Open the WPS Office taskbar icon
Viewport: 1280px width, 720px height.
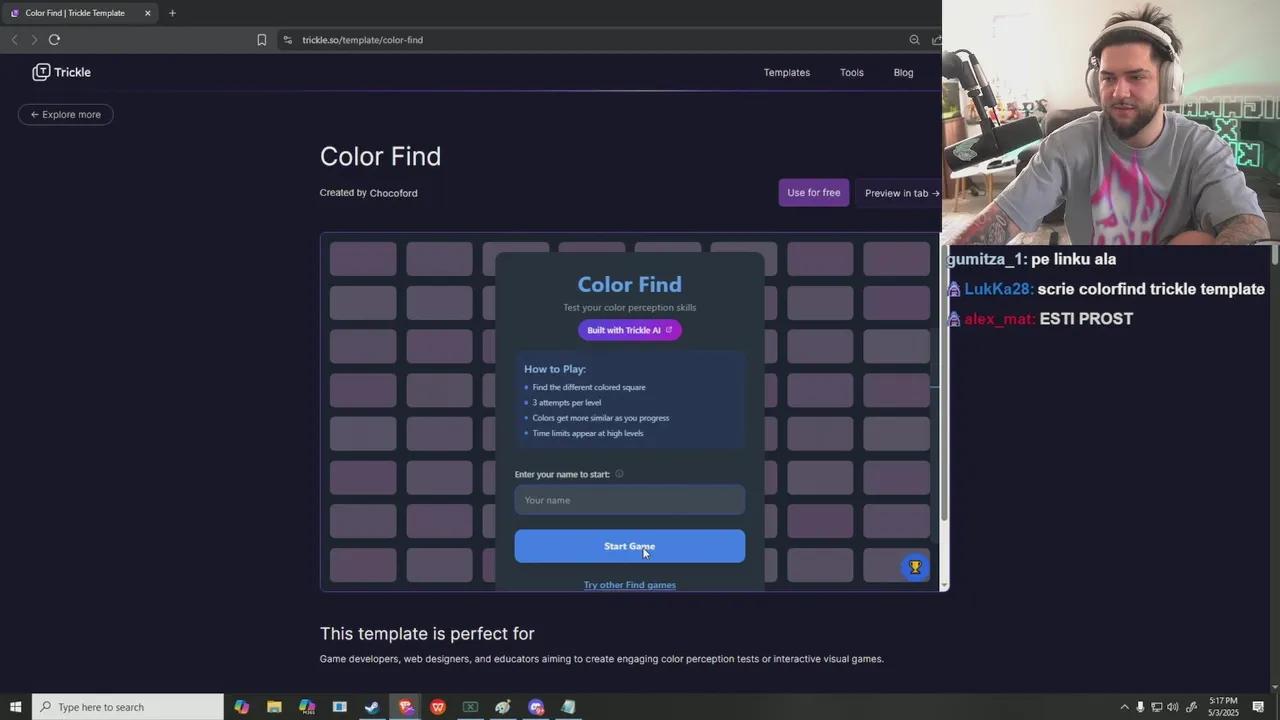(x=438, y=707)
